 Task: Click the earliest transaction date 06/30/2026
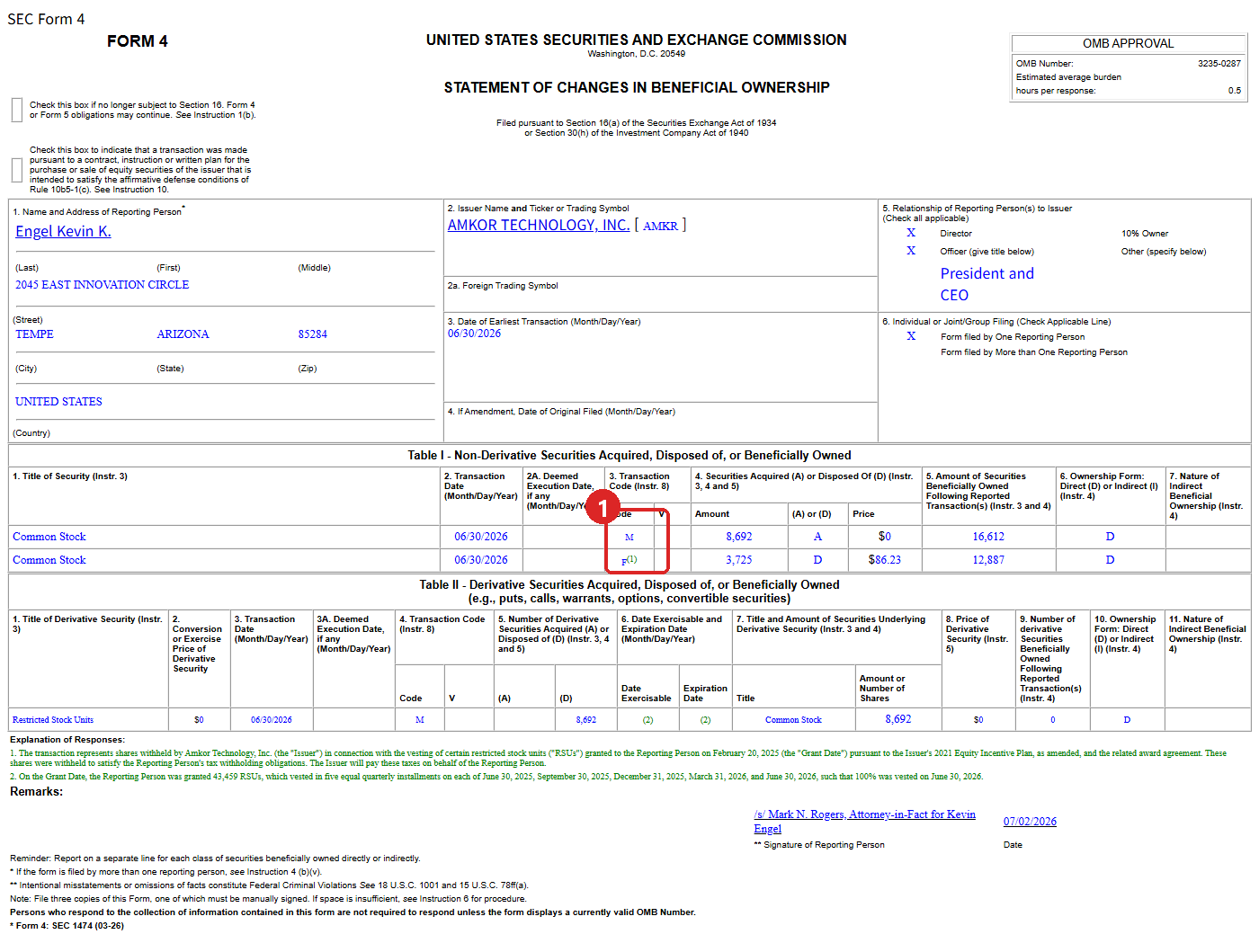475,334
